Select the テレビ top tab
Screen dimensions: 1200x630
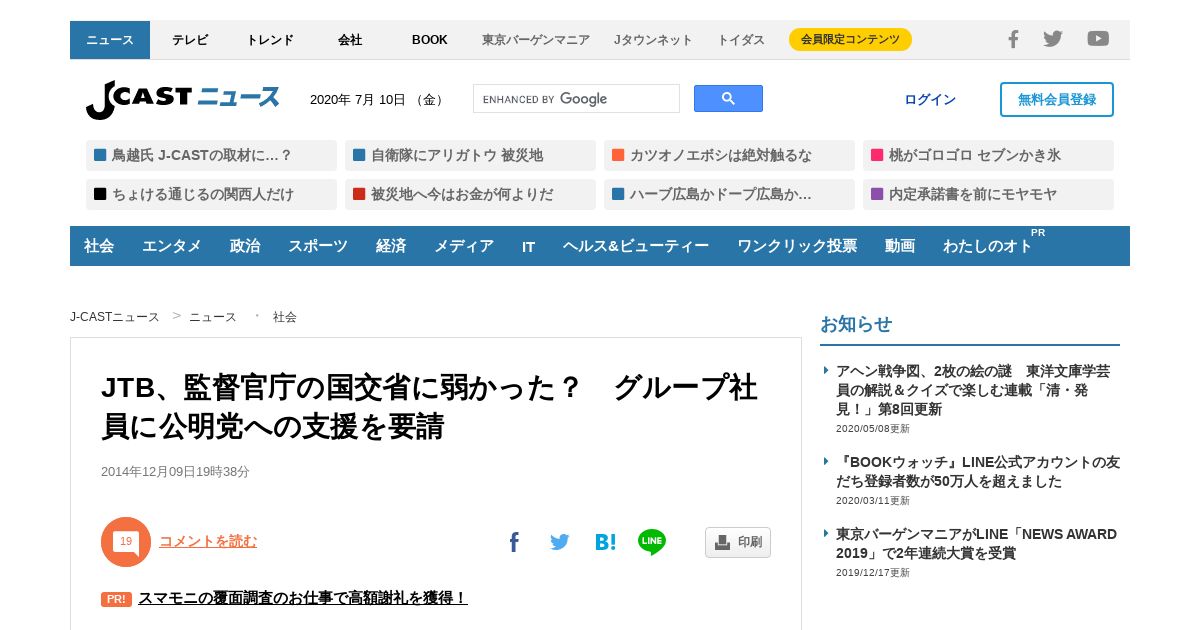coord(190,40)
